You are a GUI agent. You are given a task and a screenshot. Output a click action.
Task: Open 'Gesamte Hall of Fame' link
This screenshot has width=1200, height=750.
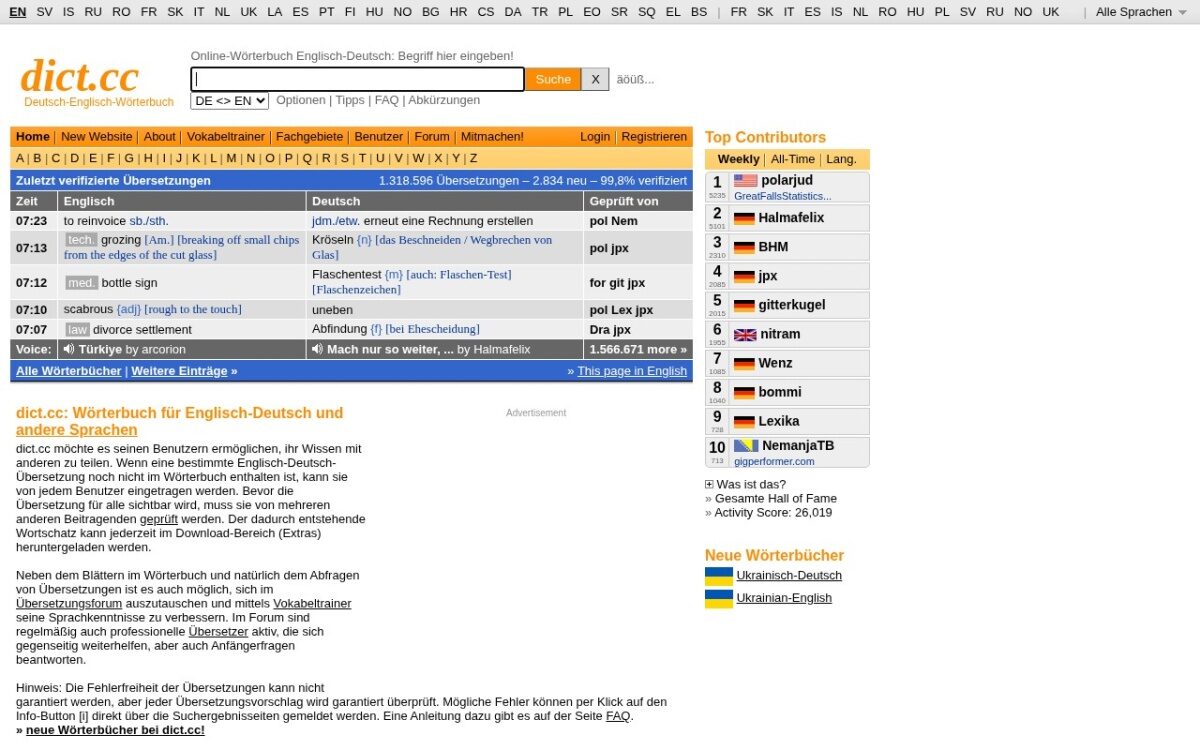coord(776,498)
